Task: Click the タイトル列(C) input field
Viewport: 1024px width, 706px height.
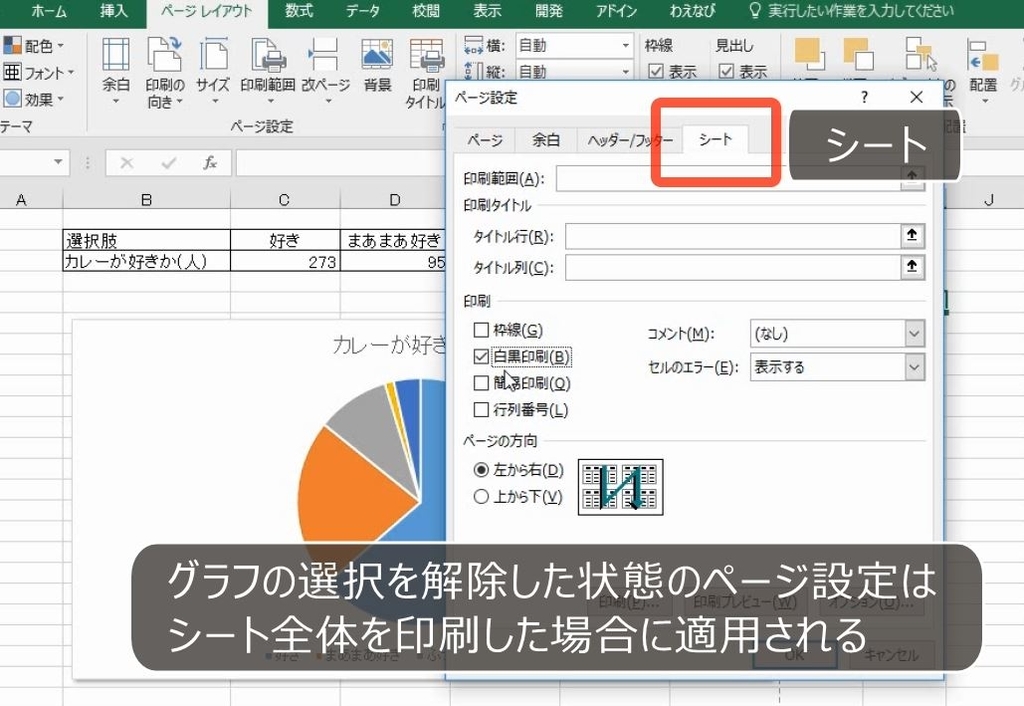Action: [x=733, y=266]
